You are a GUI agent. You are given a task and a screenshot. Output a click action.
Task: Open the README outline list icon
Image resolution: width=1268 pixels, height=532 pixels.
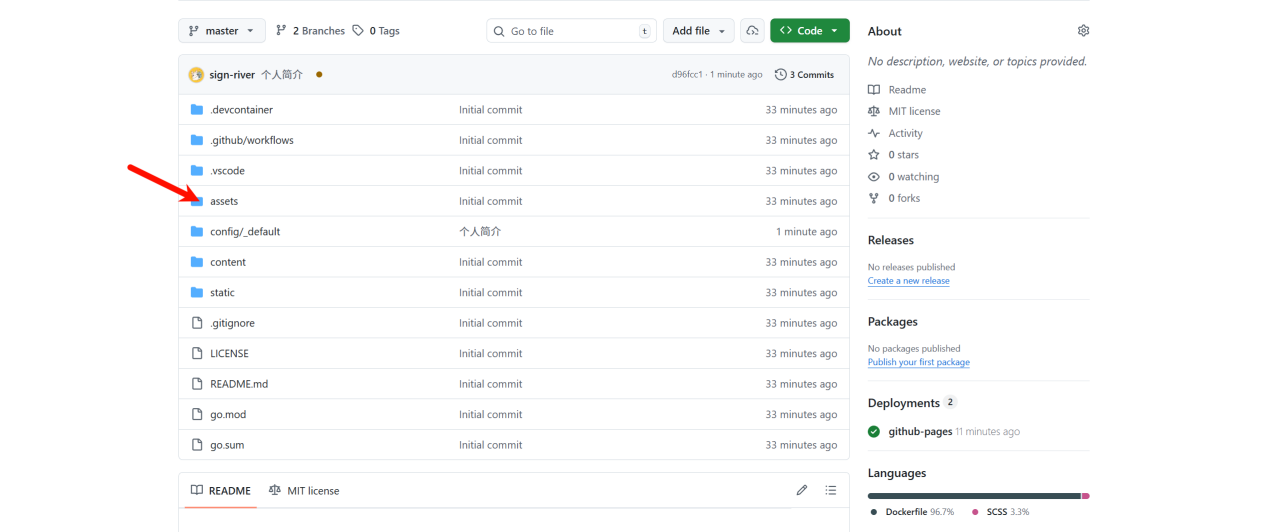pos(830,490)
